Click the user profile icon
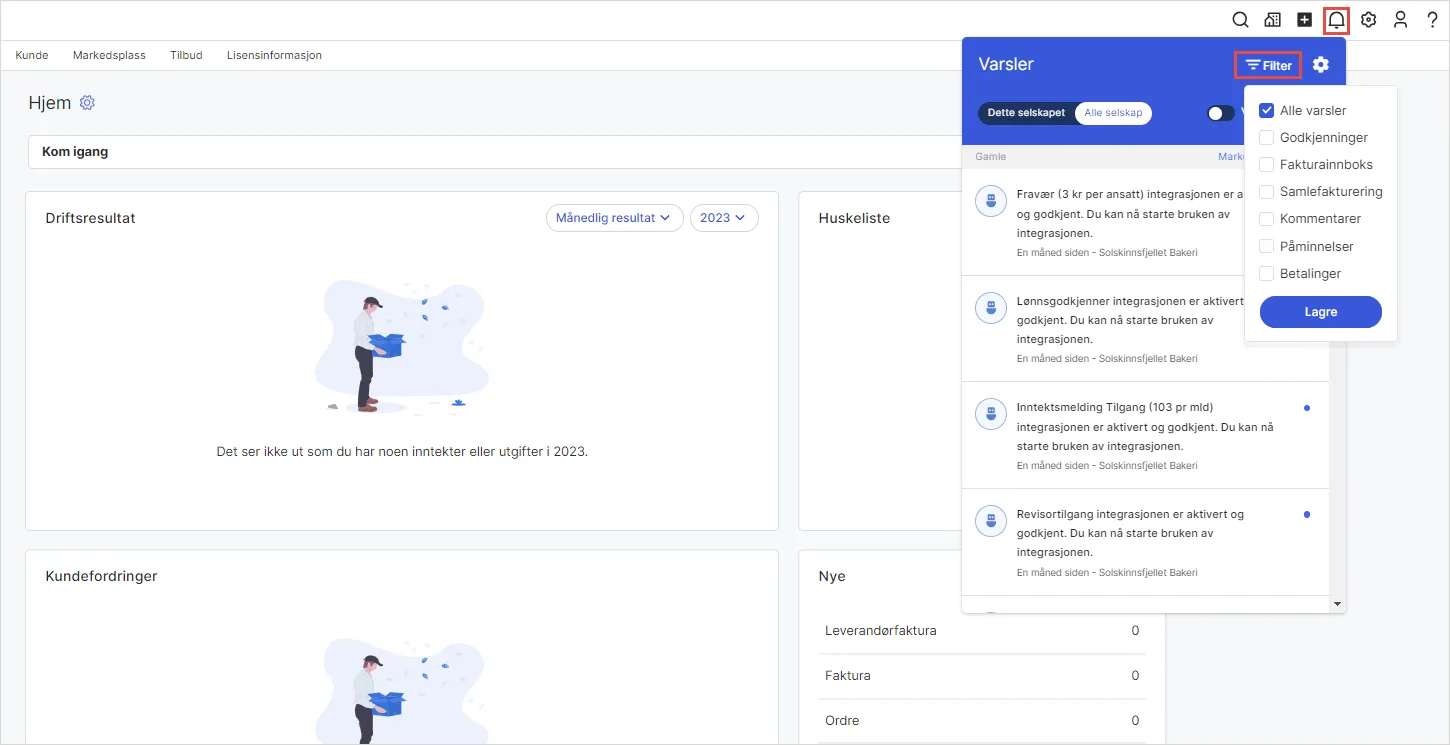The height and width of the screenshot is (745, 1450). [x=1401, y=19]
